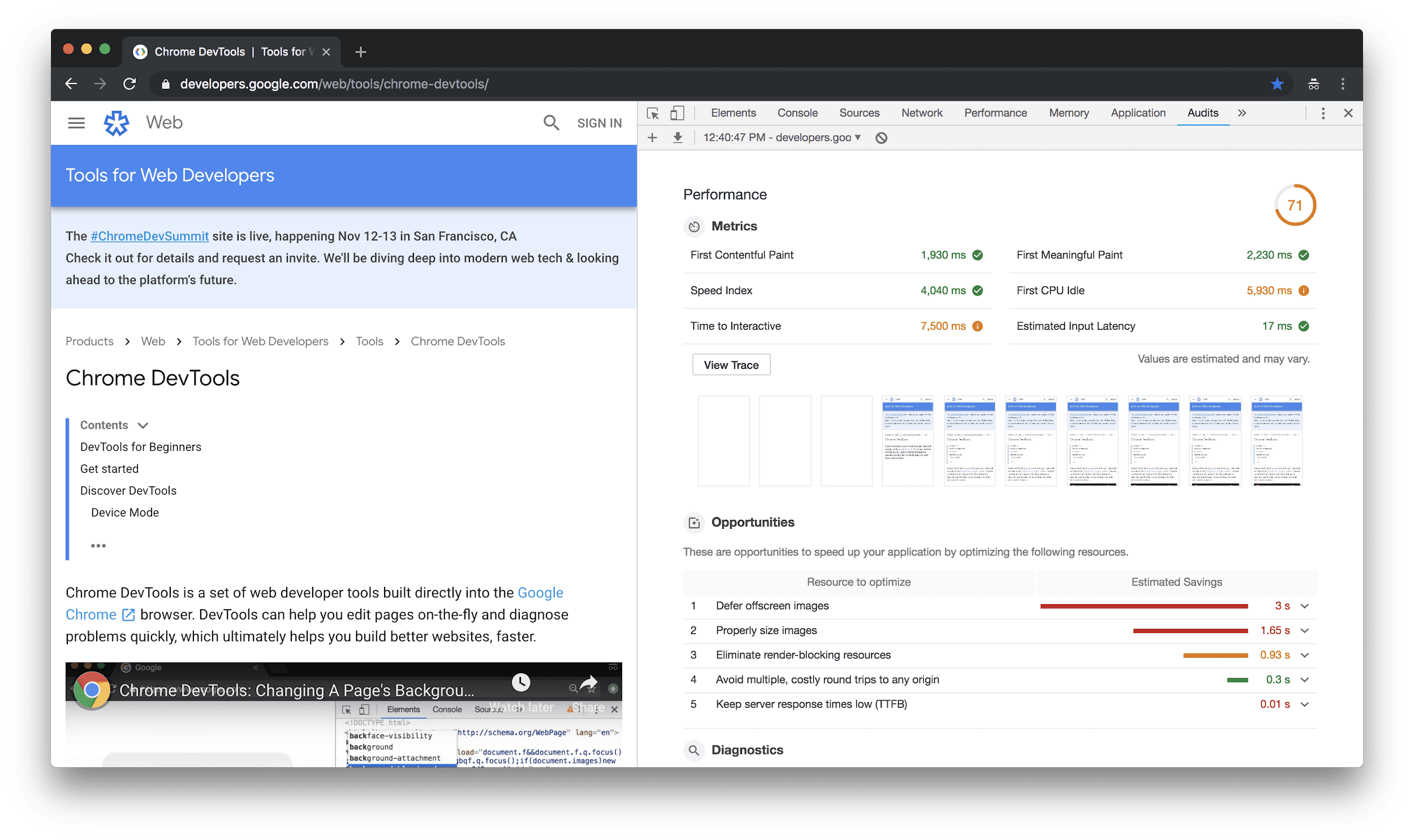The height and width of the screenshot is (840, 1414).
Task: Click the DevTools close button
Action: pos(1349,113)
